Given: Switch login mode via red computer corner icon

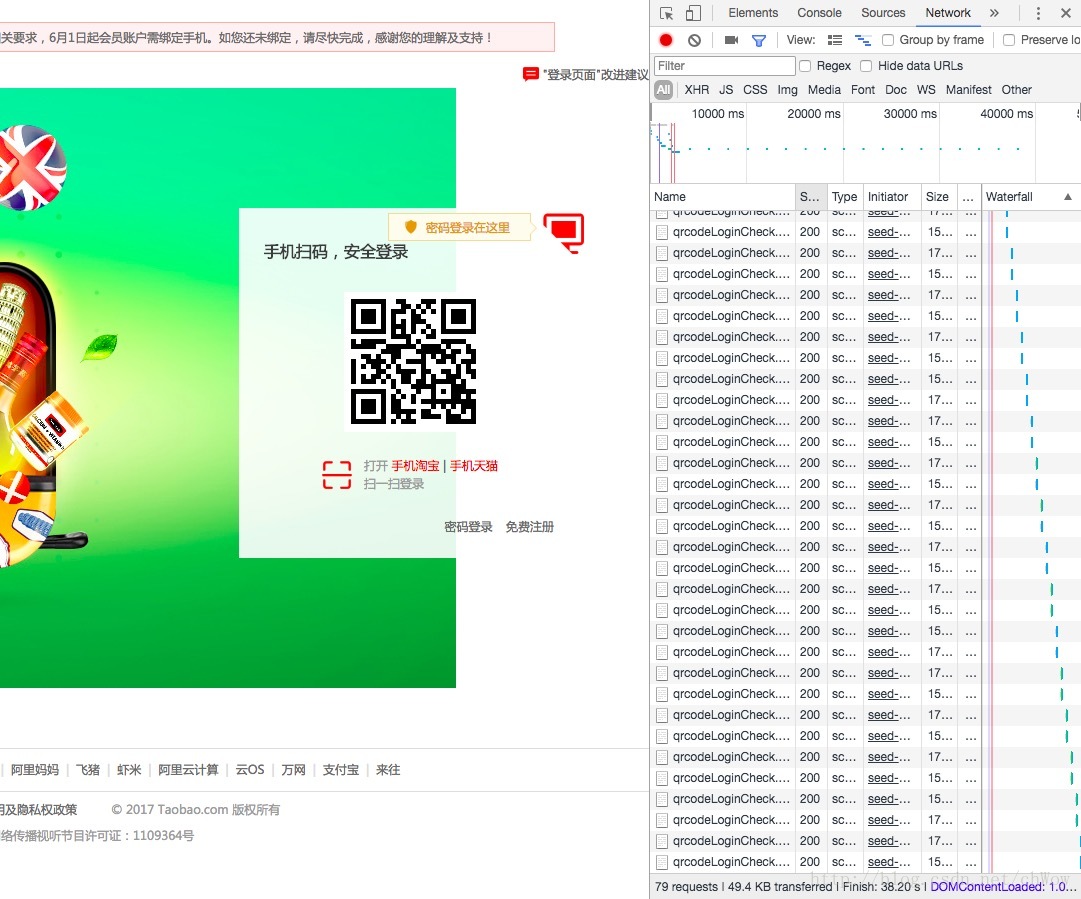Looking at the screenshot, I should coord(564,233).
